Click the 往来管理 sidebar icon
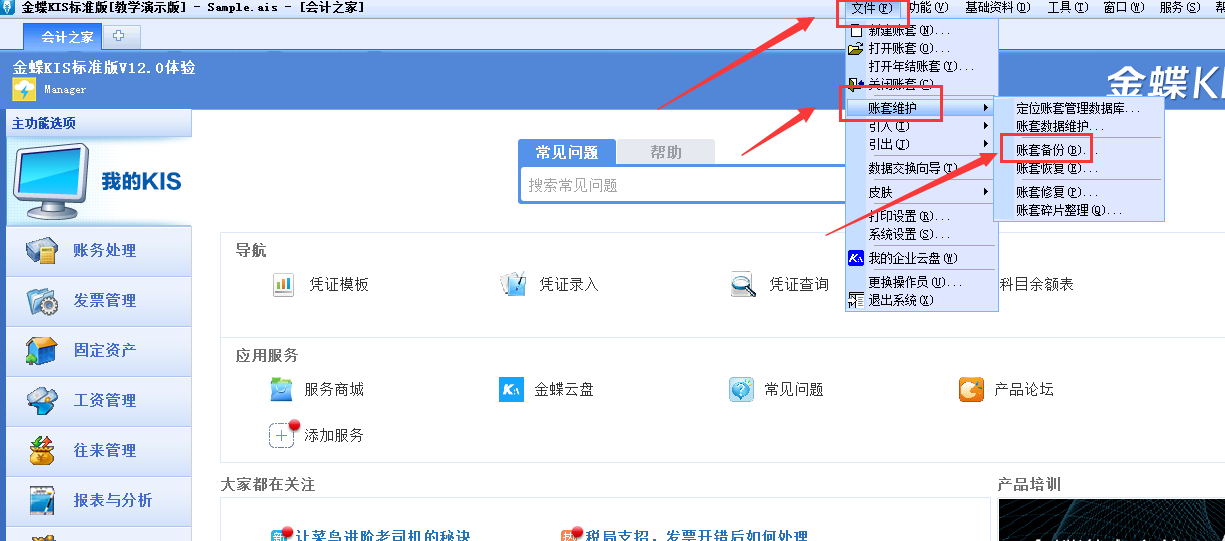1225x541 pixels. (x=42, y=451)
